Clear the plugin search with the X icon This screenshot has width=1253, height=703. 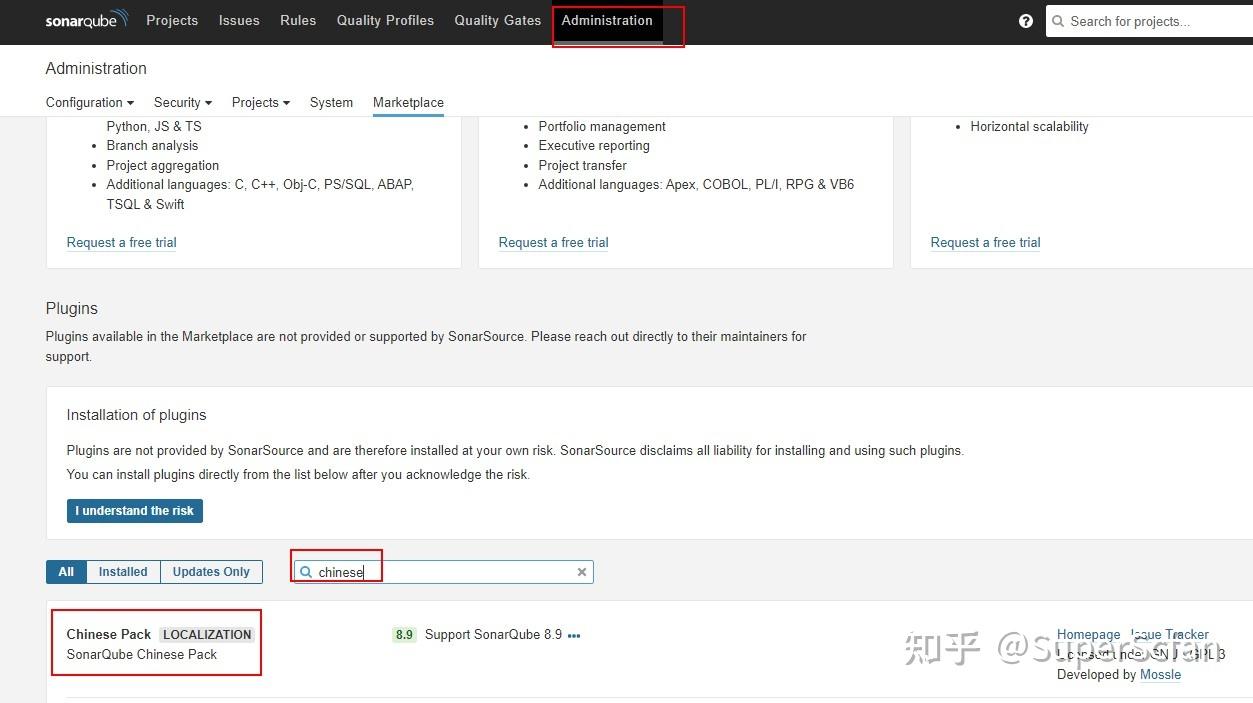click(582, 572)
